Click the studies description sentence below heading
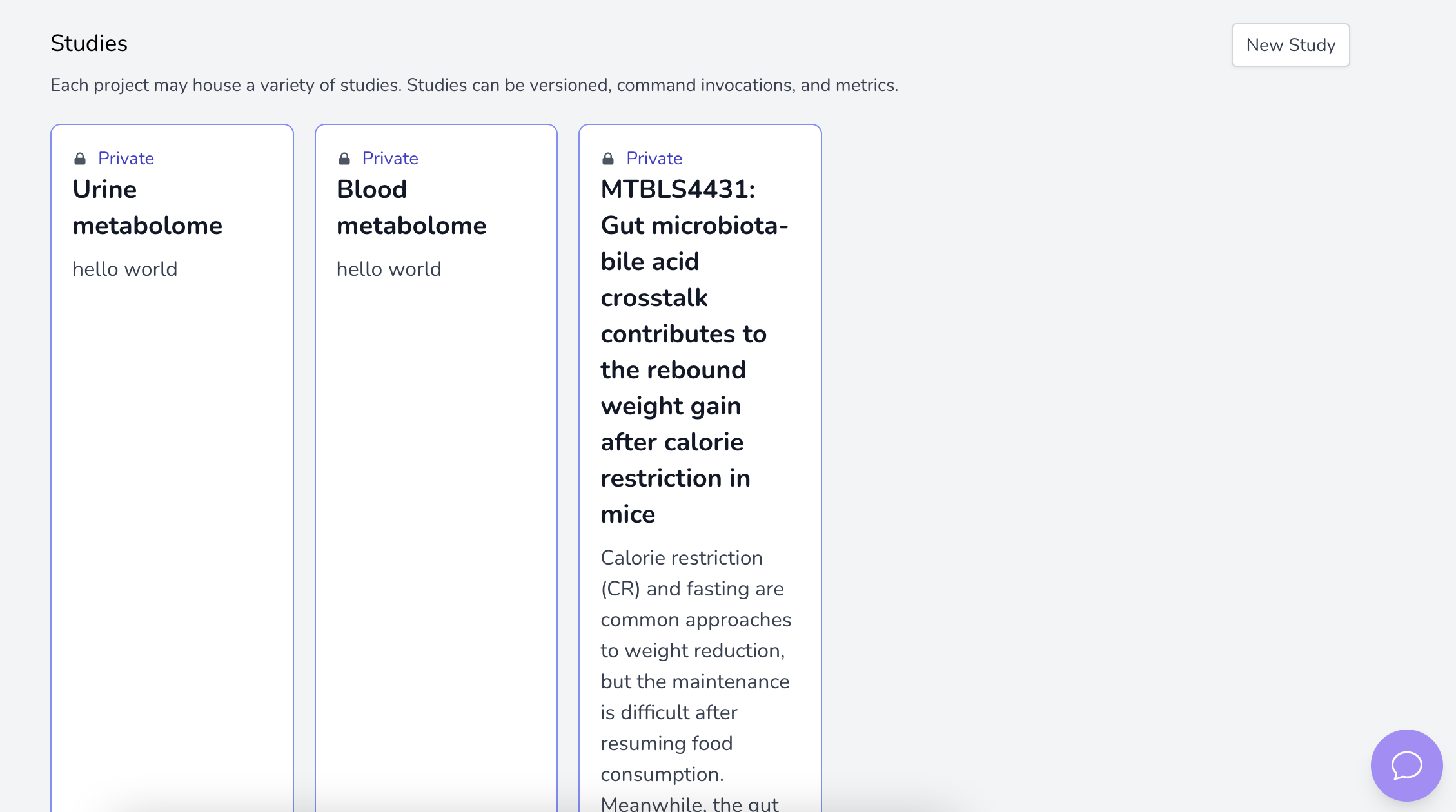This screenshot has width=1456, height=812. 474,85
